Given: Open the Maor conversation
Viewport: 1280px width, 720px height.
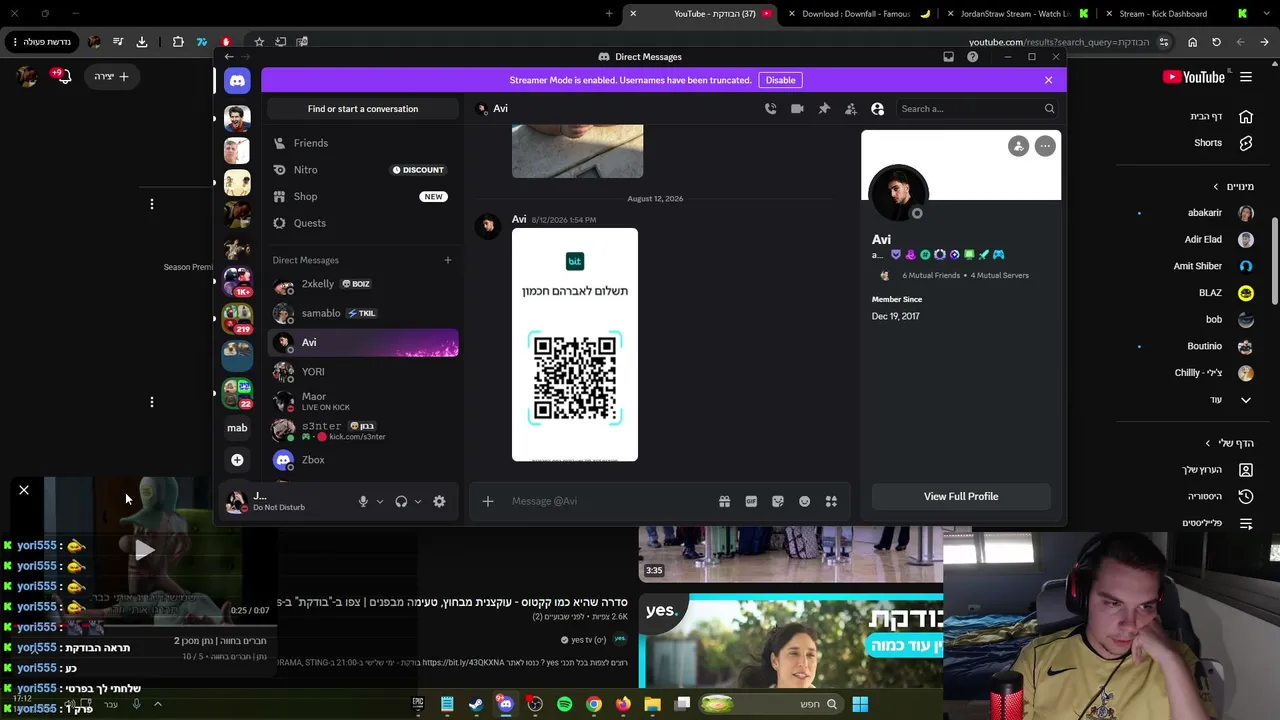Looking at the screenshot, I should (363, 401).
